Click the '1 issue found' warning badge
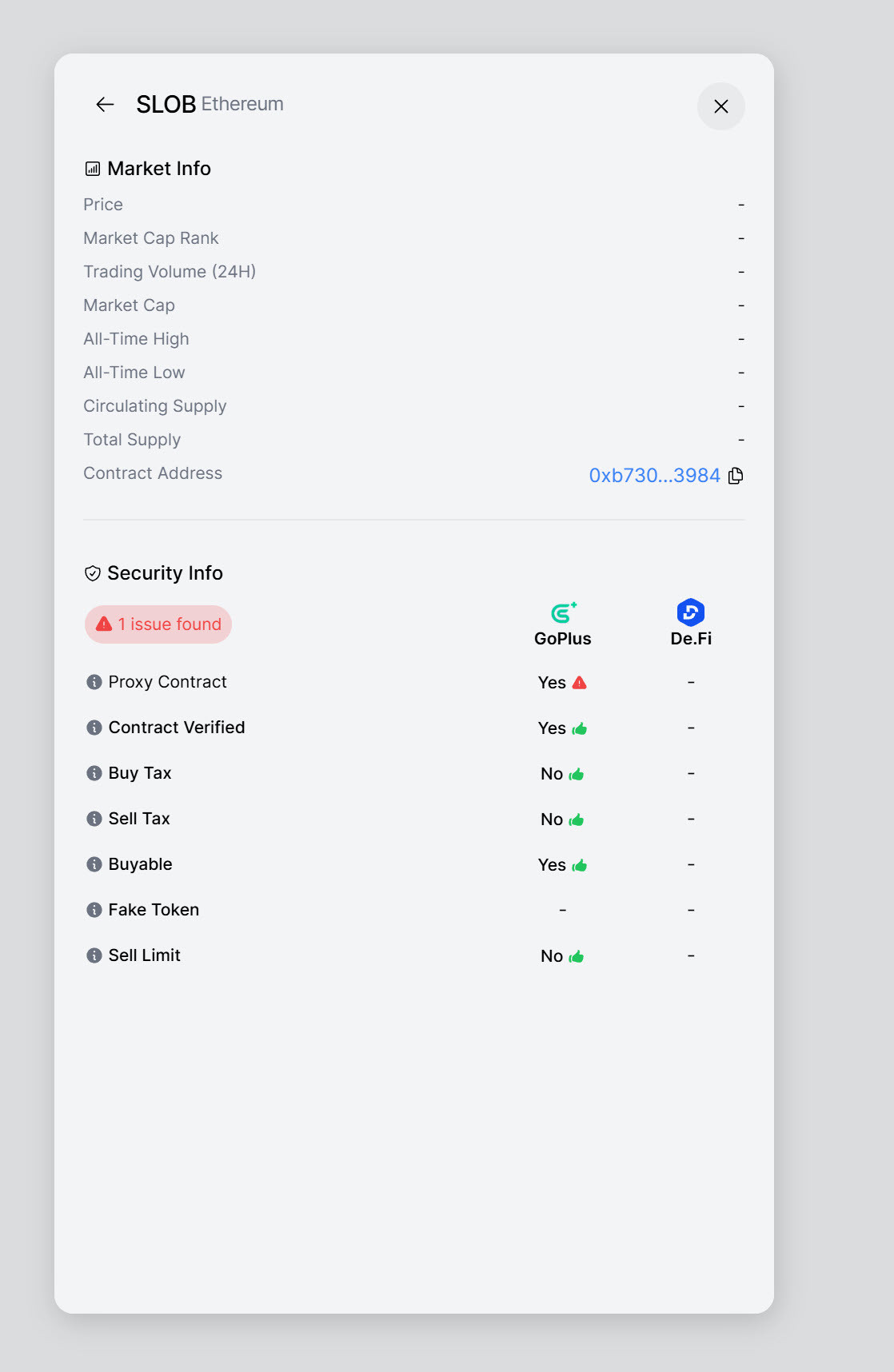894x1372 pixels. pos(158,624)
